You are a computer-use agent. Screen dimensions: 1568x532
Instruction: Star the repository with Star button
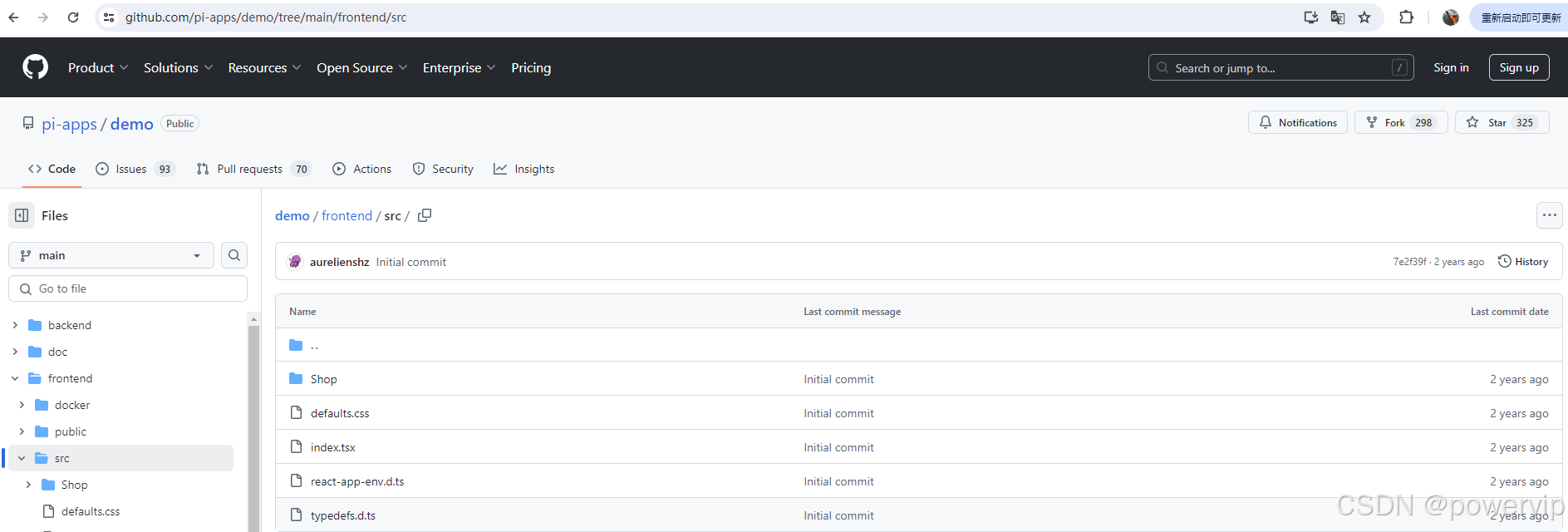[1502, 122]
